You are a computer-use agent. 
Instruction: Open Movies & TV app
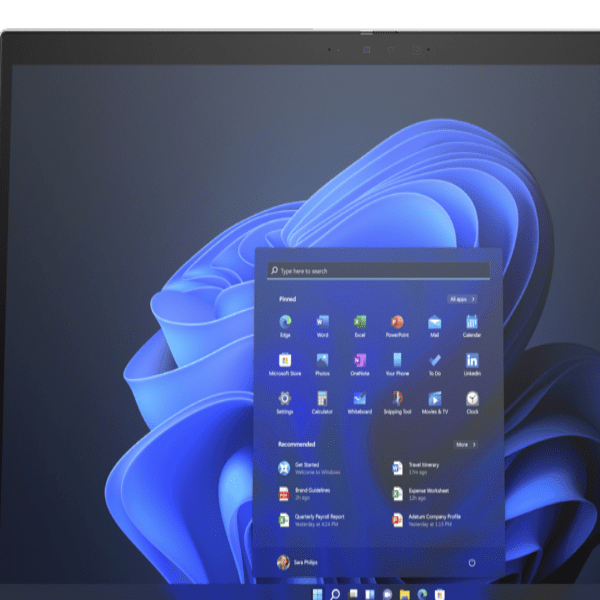coord(435,403)
